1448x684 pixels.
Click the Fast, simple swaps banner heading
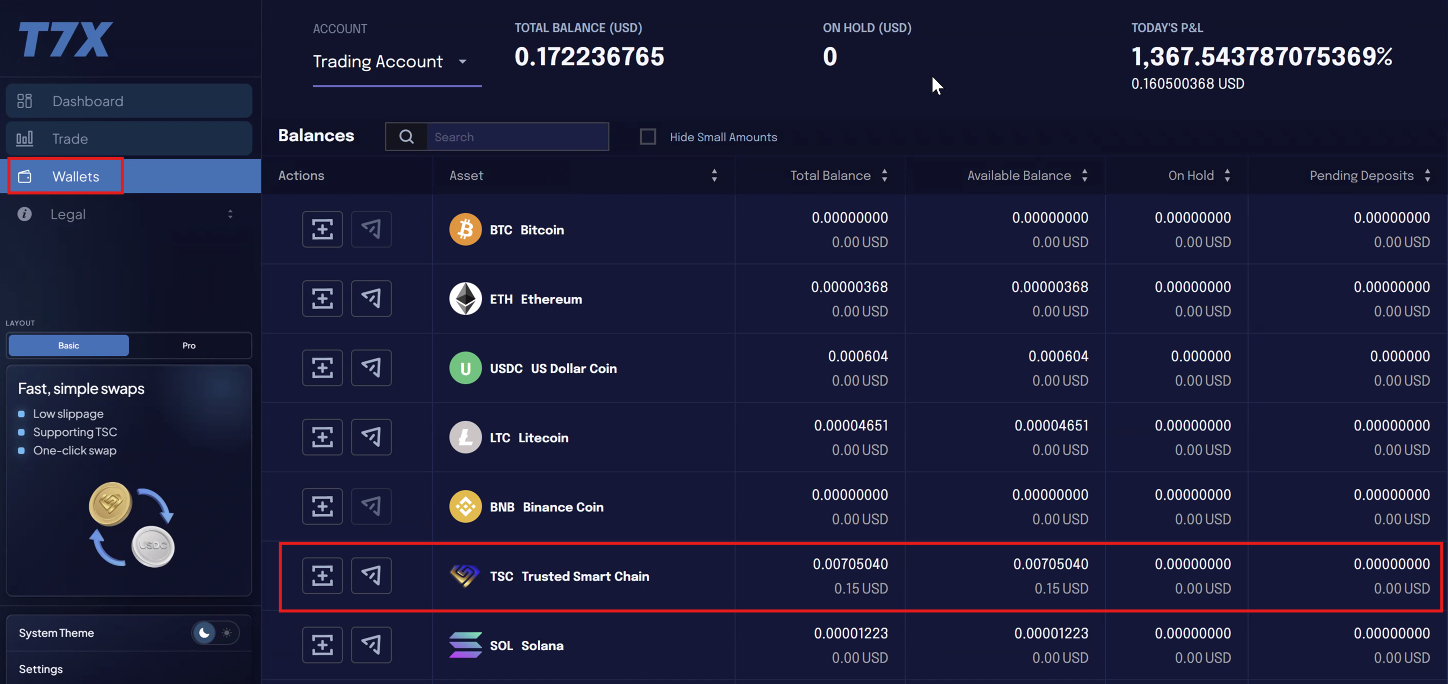81,388
